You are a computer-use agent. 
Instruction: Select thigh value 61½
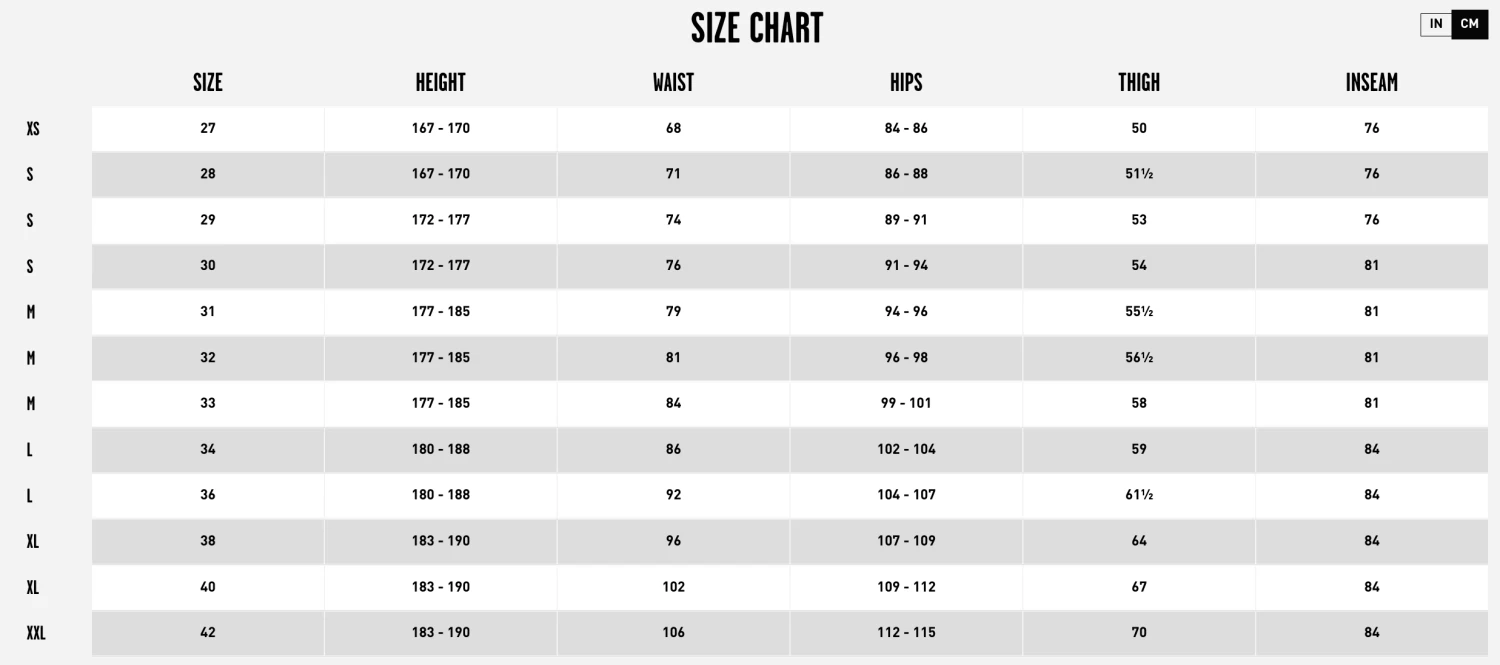point(1139,495)
